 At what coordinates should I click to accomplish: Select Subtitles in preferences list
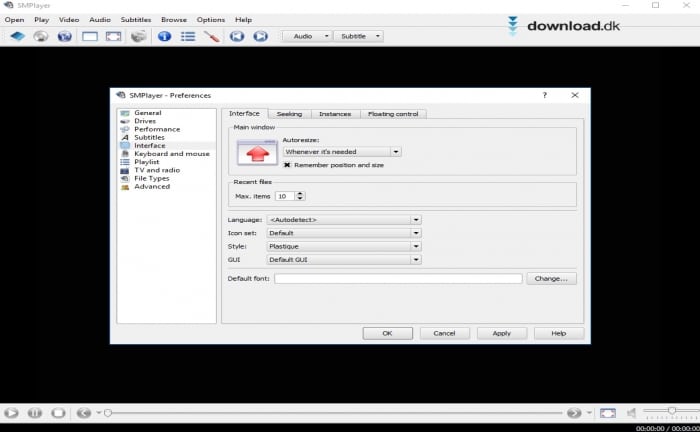[149, 137]
